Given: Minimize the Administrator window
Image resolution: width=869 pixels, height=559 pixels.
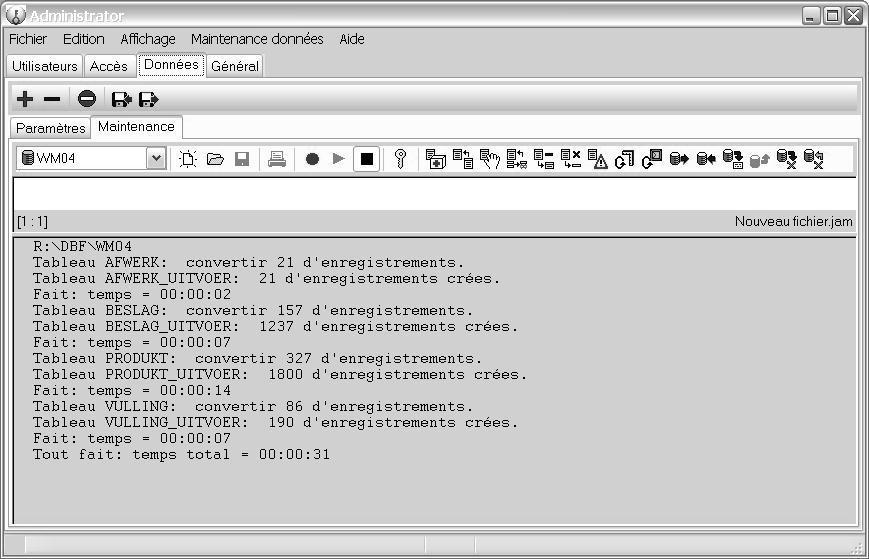Looking at the screenshot, I should click(x=811, y=16).
